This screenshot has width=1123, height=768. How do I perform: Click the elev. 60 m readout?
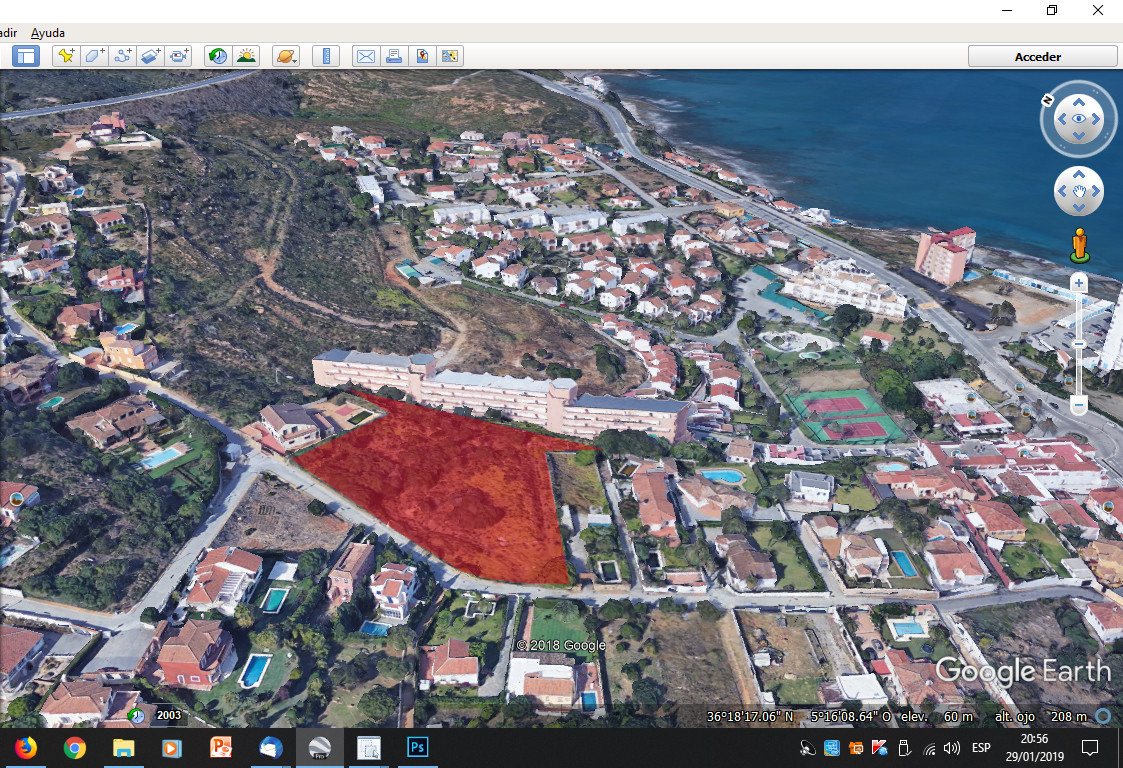(937, 716)
